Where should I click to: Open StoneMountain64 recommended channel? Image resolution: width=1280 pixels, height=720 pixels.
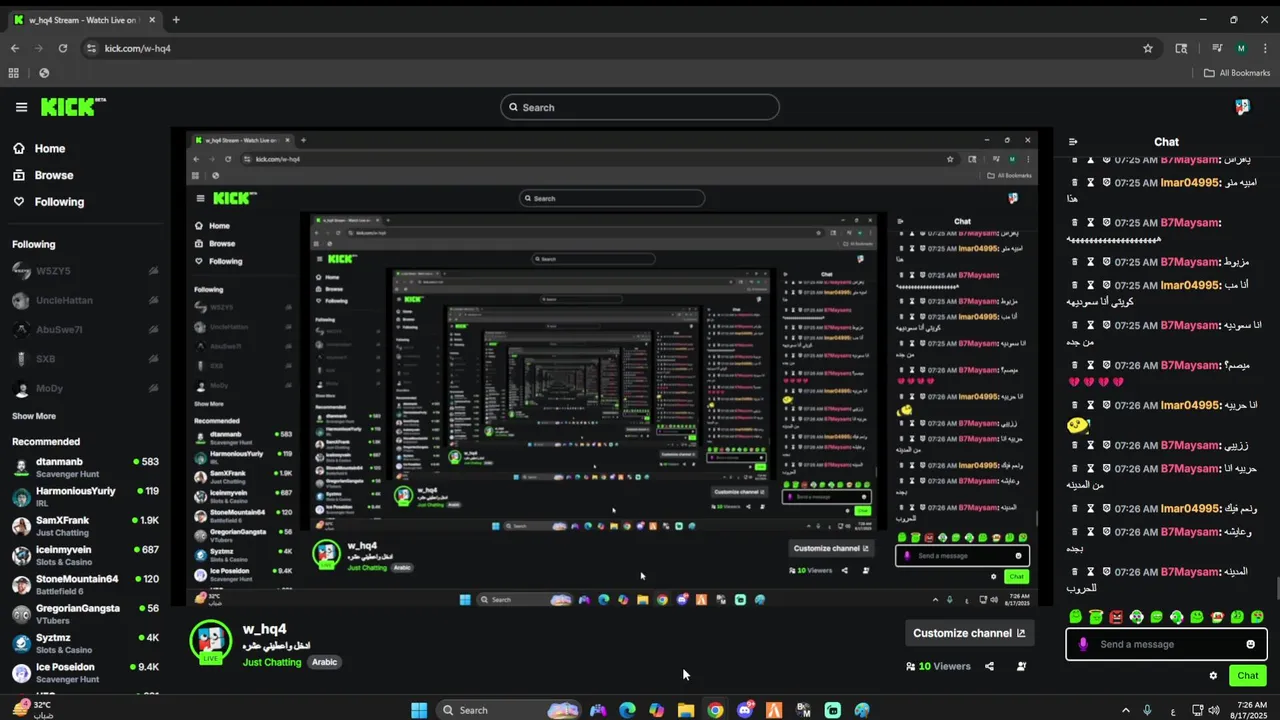coord(85,584)
